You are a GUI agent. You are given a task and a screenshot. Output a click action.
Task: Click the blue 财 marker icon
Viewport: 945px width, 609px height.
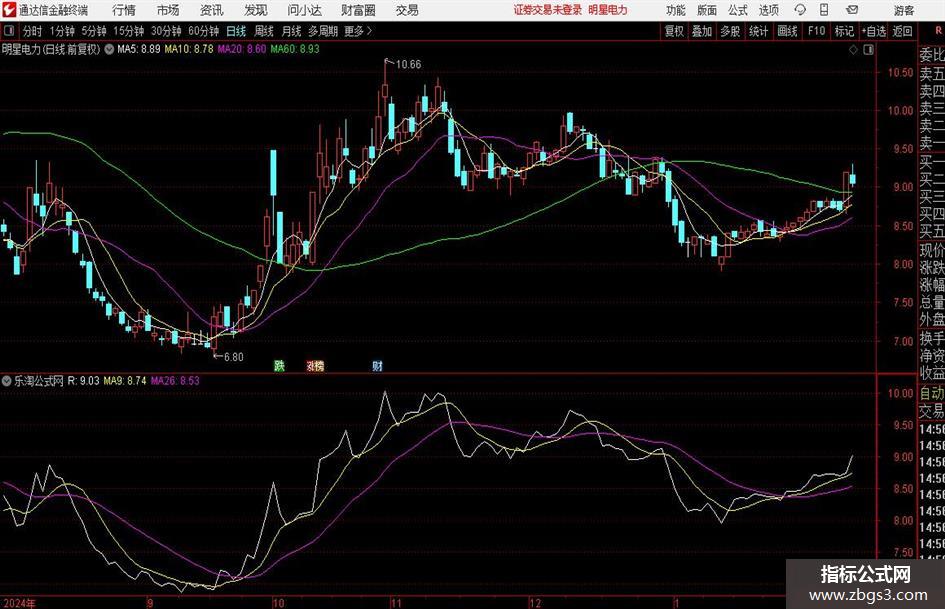coord(377,365)
